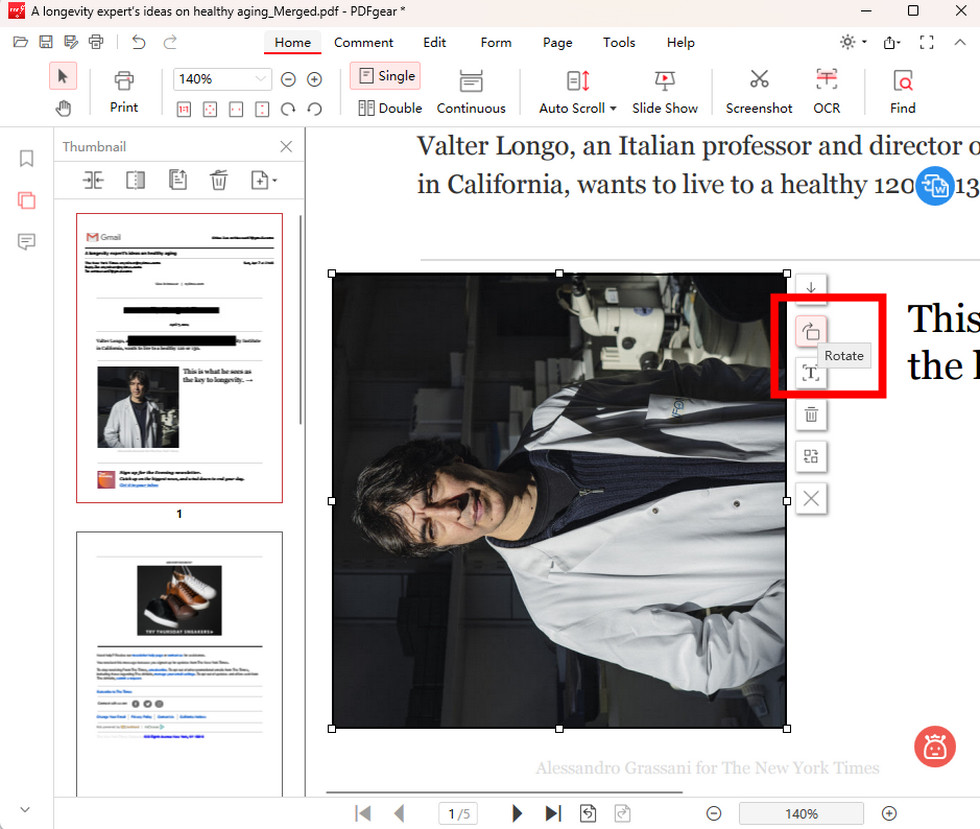
Task: Open the add page dropdown in Thumbnail panel
Action: click(x=261, y=180)
